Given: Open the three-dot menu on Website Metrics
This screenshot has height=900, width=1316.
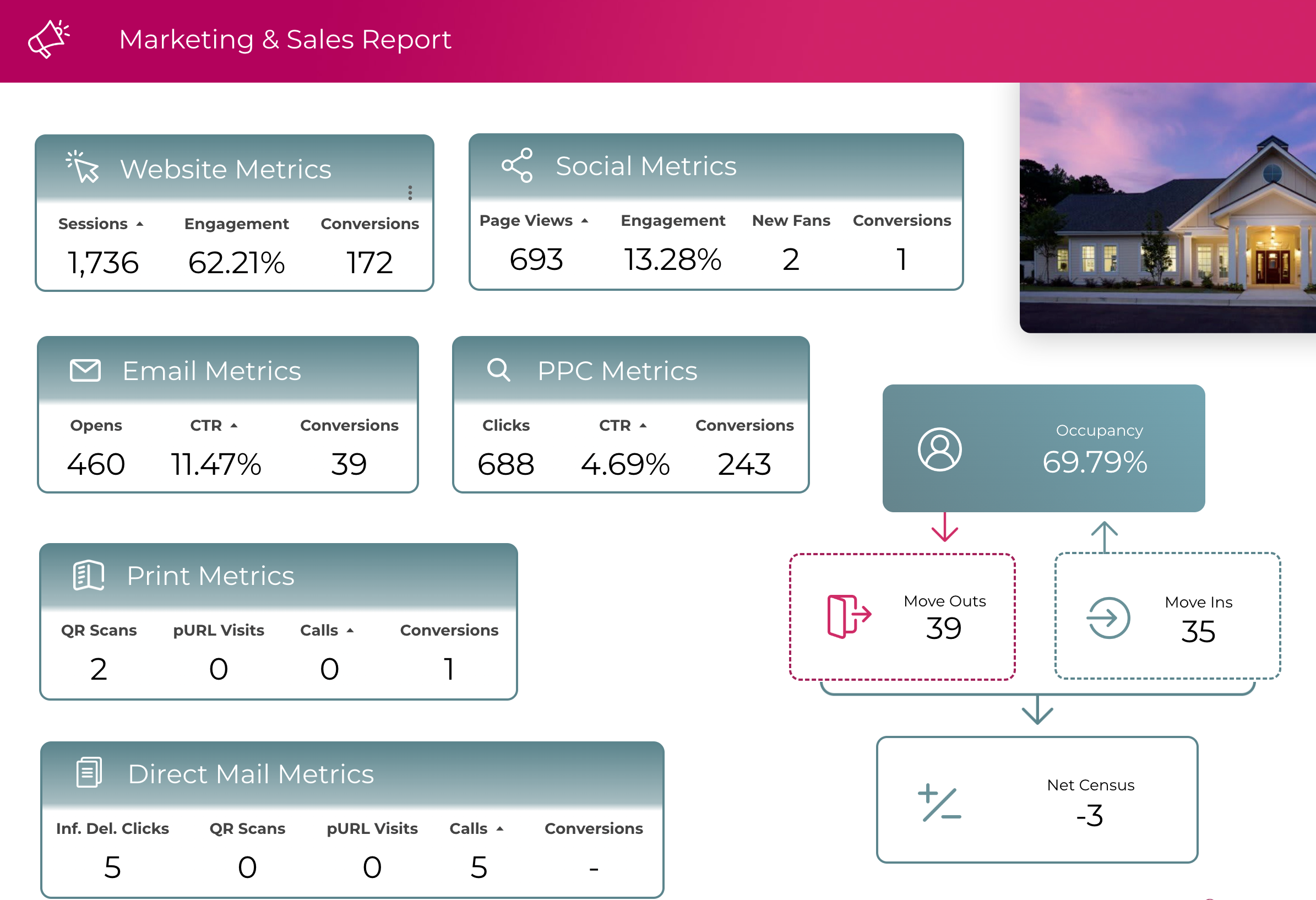Looking at the screenshot, I should coord(410,193).
